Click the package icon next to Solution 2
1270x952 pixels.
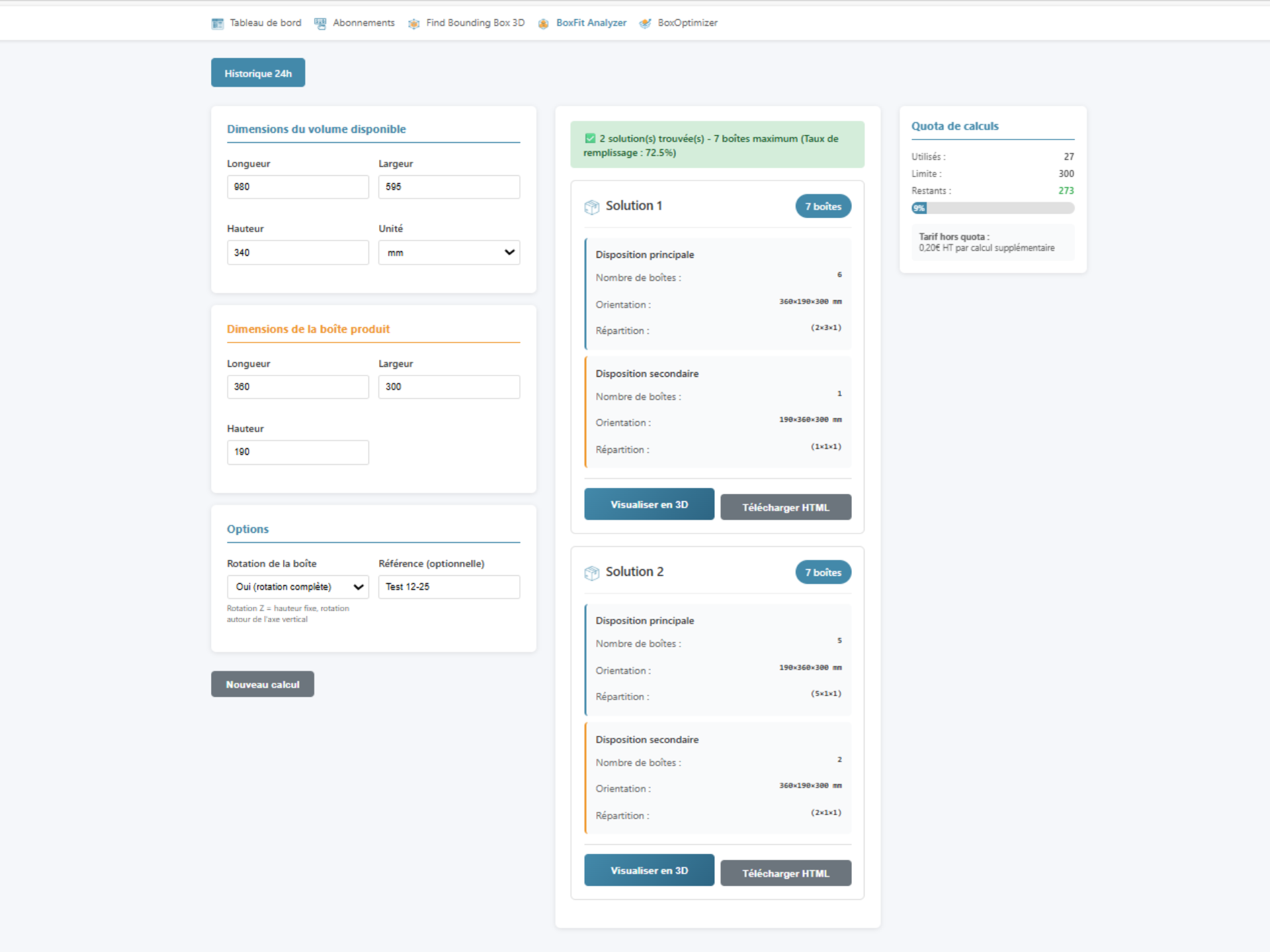click(x=591, y=573)
